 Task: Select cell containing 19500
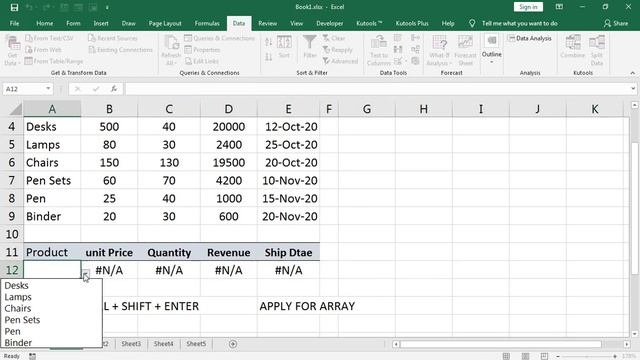pyautogui.click(x=229, y=162)
